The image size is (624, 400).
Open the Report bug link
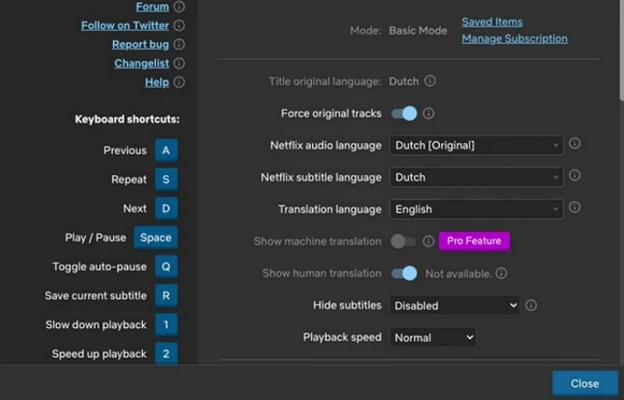coord(140,45)
